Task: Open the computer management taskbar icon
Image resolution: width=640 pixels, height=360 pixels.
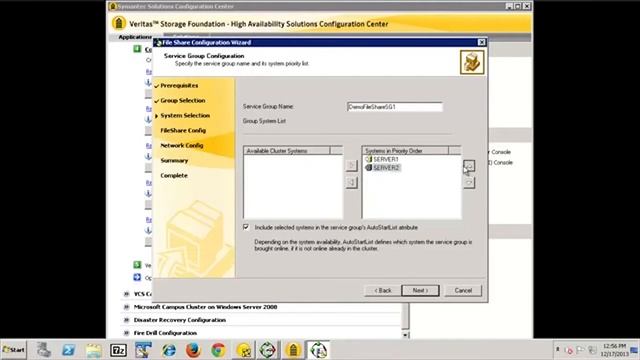Action: [143, 350]
